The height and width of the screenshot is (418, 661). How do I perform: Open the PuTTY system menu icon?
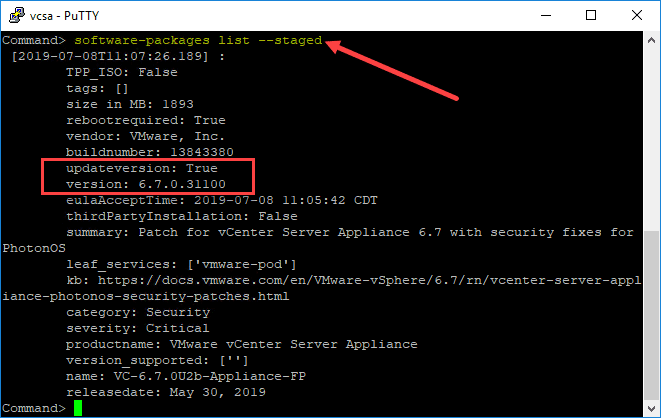pyautogui.click(x=14, y=15)
